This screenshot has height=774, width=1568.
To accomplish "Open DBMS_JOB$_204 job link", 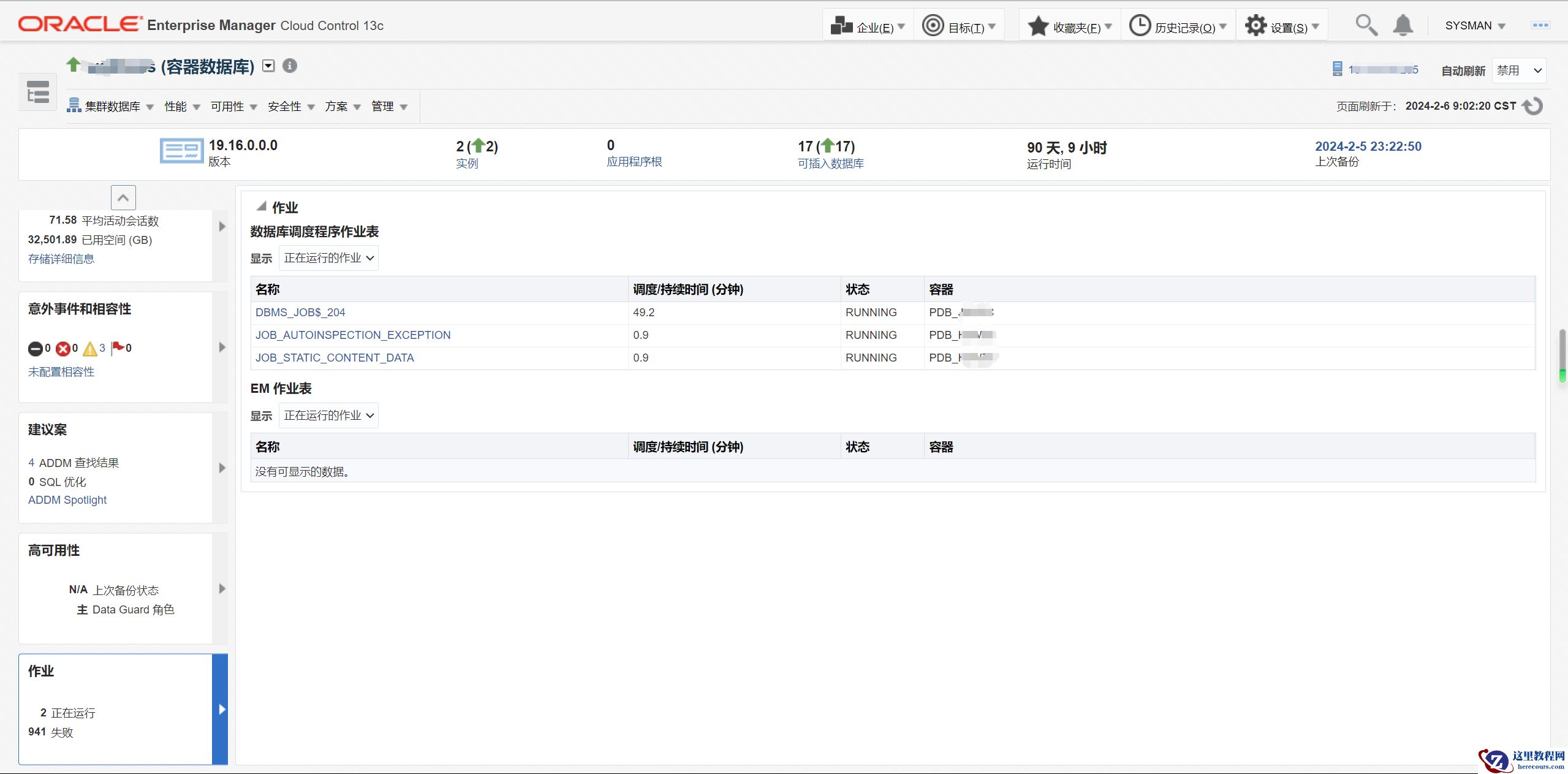I will (x=300, y=313).
